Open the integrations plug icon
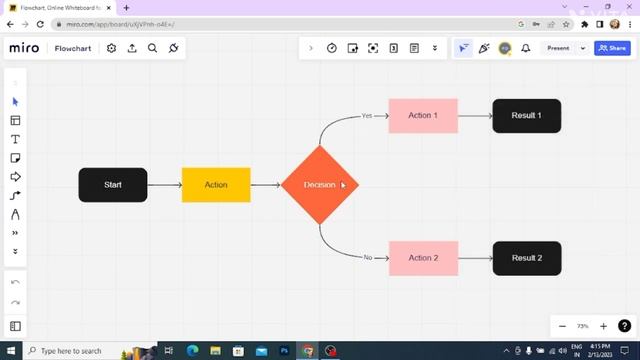This screenshot has height=360, width=640. tap(173, 48)
